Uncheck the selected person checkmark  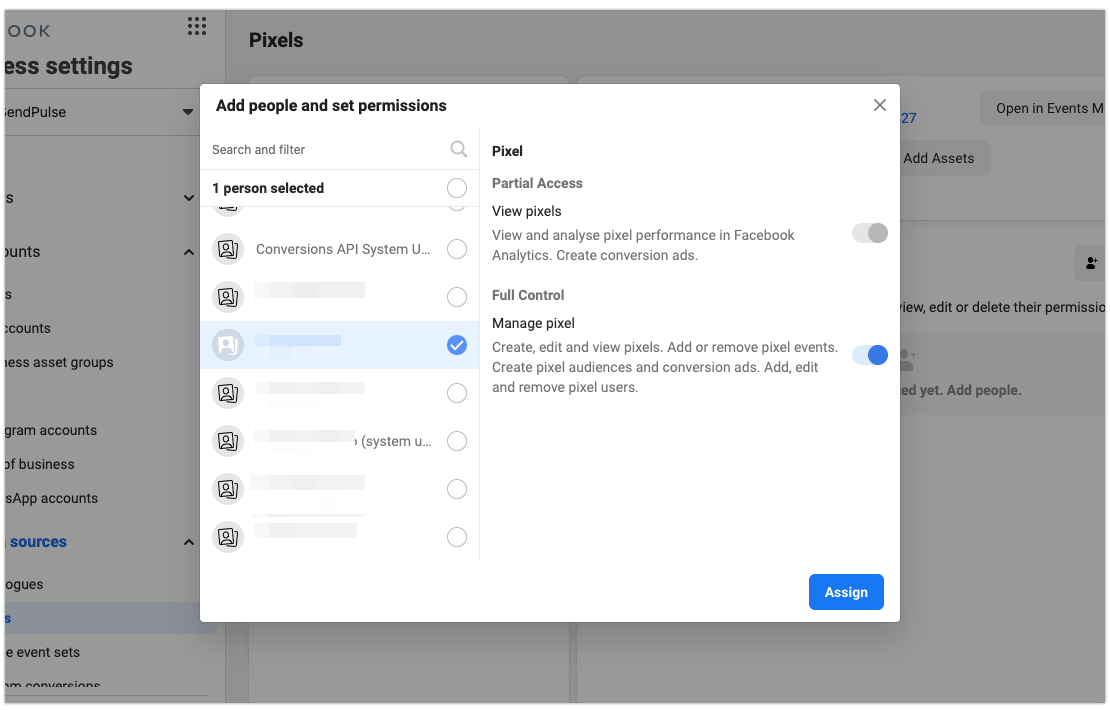pyautogui.click(x=457, y=345)
